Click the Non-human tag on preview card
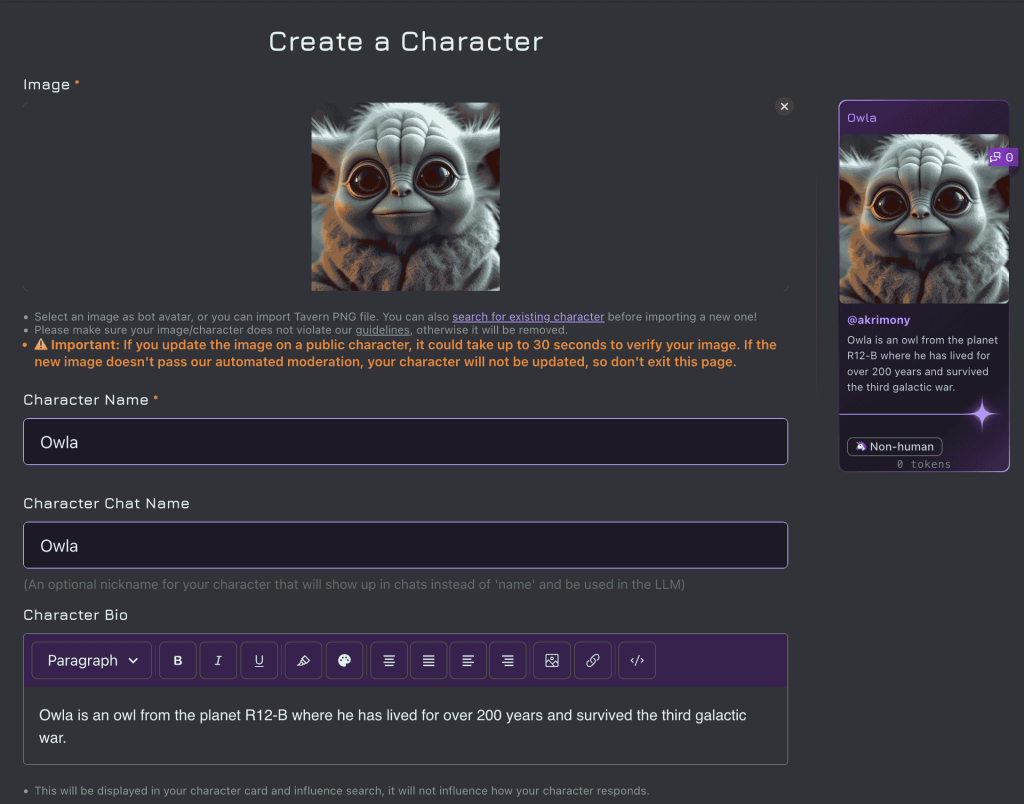Image resolution: width=1024 pixels, height=804 pixels. [894, 447]
